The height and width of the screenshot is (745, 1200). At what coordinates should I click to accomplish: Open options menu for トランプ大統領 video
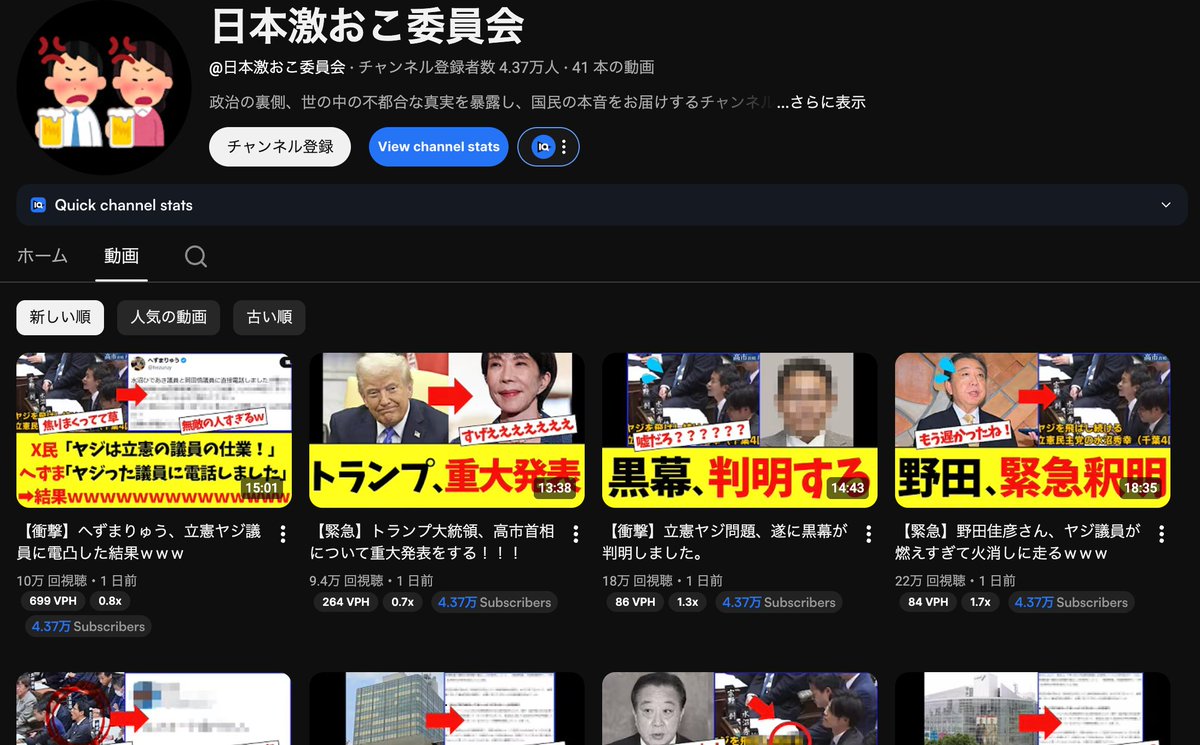click(575, 534)
